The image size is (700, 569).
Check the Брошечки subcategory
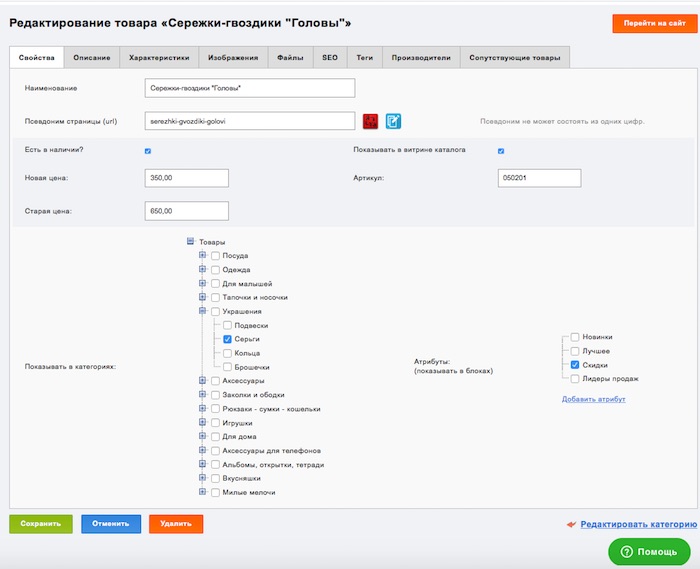point(227,367)
